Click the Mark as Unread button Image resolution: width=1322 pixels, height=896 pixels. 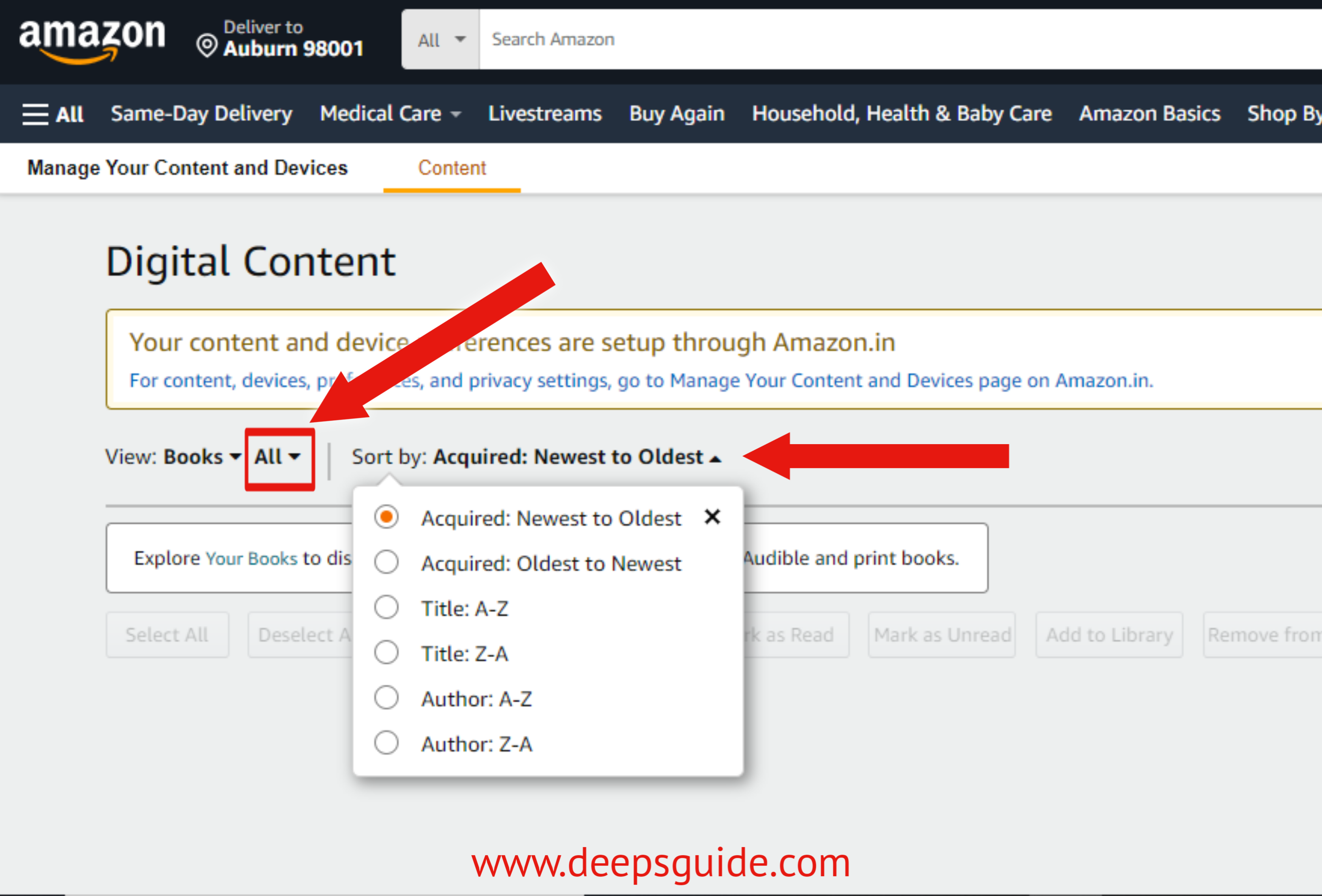click(942, 634)
